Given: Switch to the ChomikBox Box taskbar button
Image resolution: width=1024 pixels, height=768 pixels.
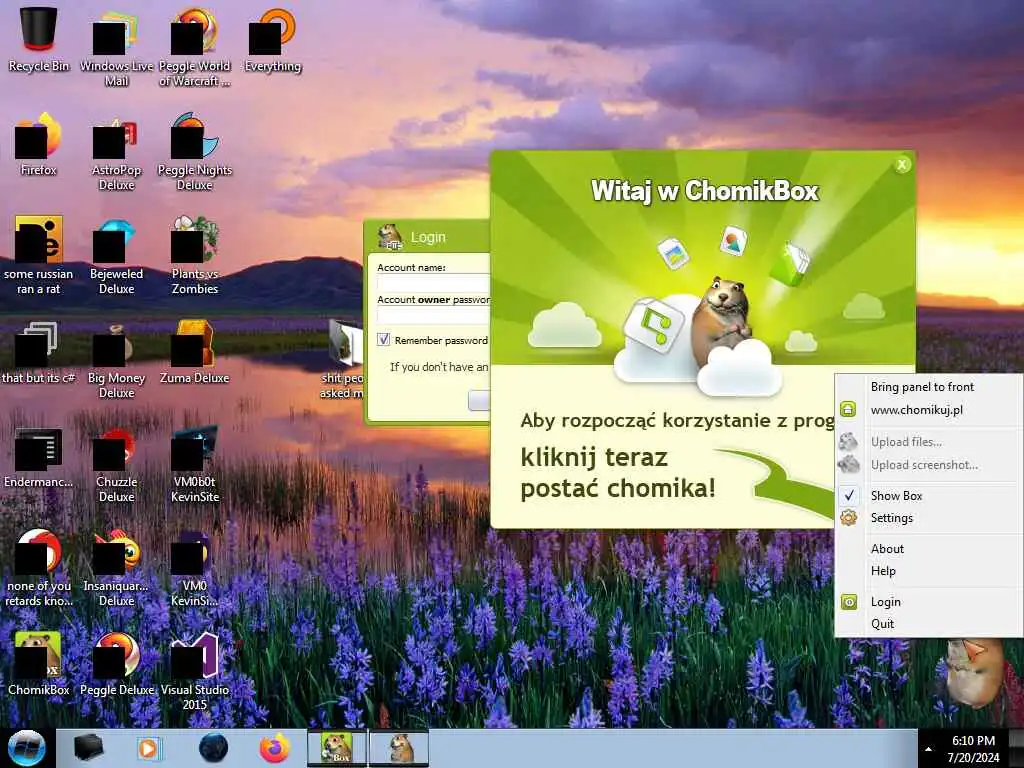Looking at the screenshot, I should coord(337,748).
